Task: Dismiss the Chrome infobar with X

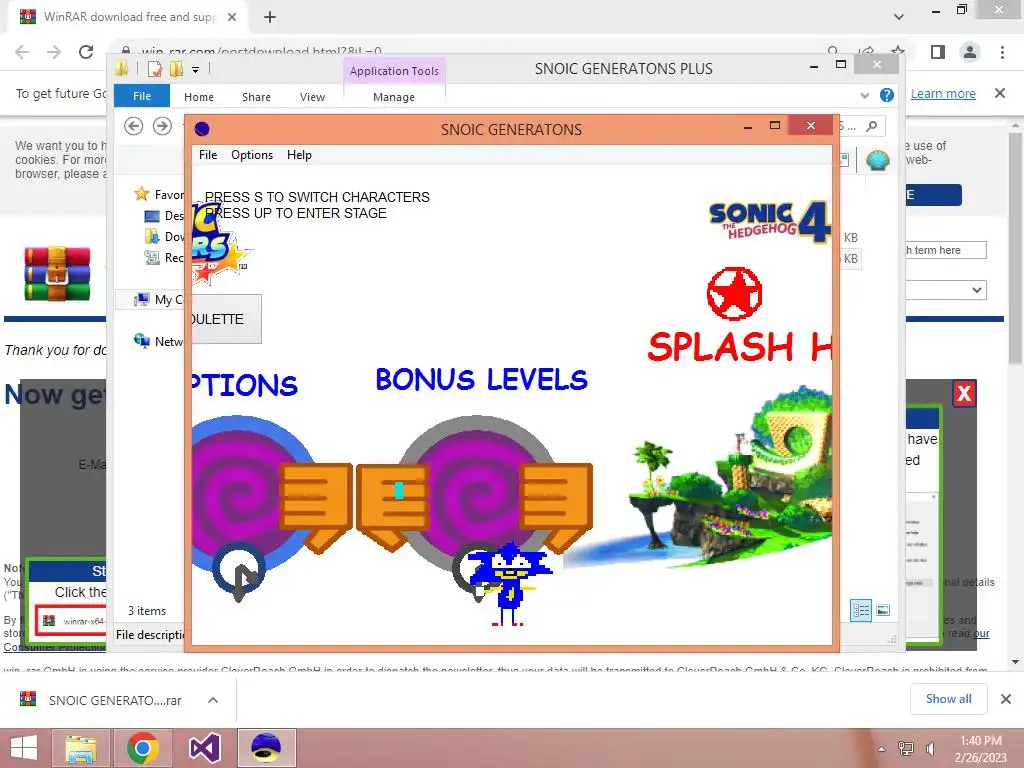Action: [1000, 93]
